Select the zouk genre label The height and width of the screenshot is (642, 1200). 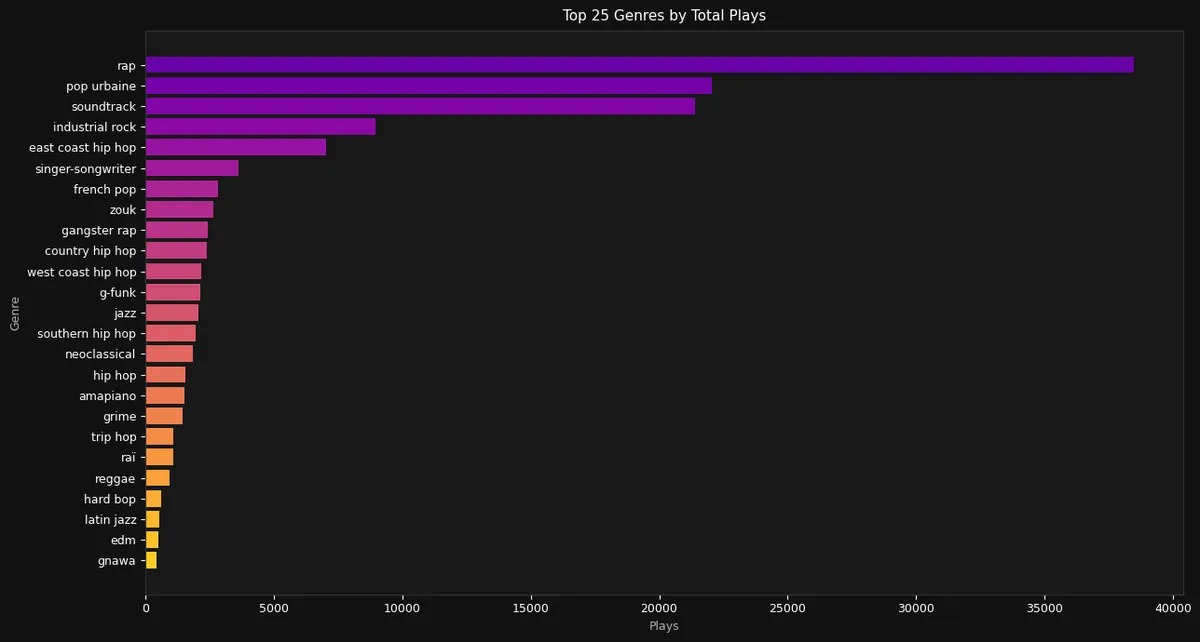pos(122,209)
